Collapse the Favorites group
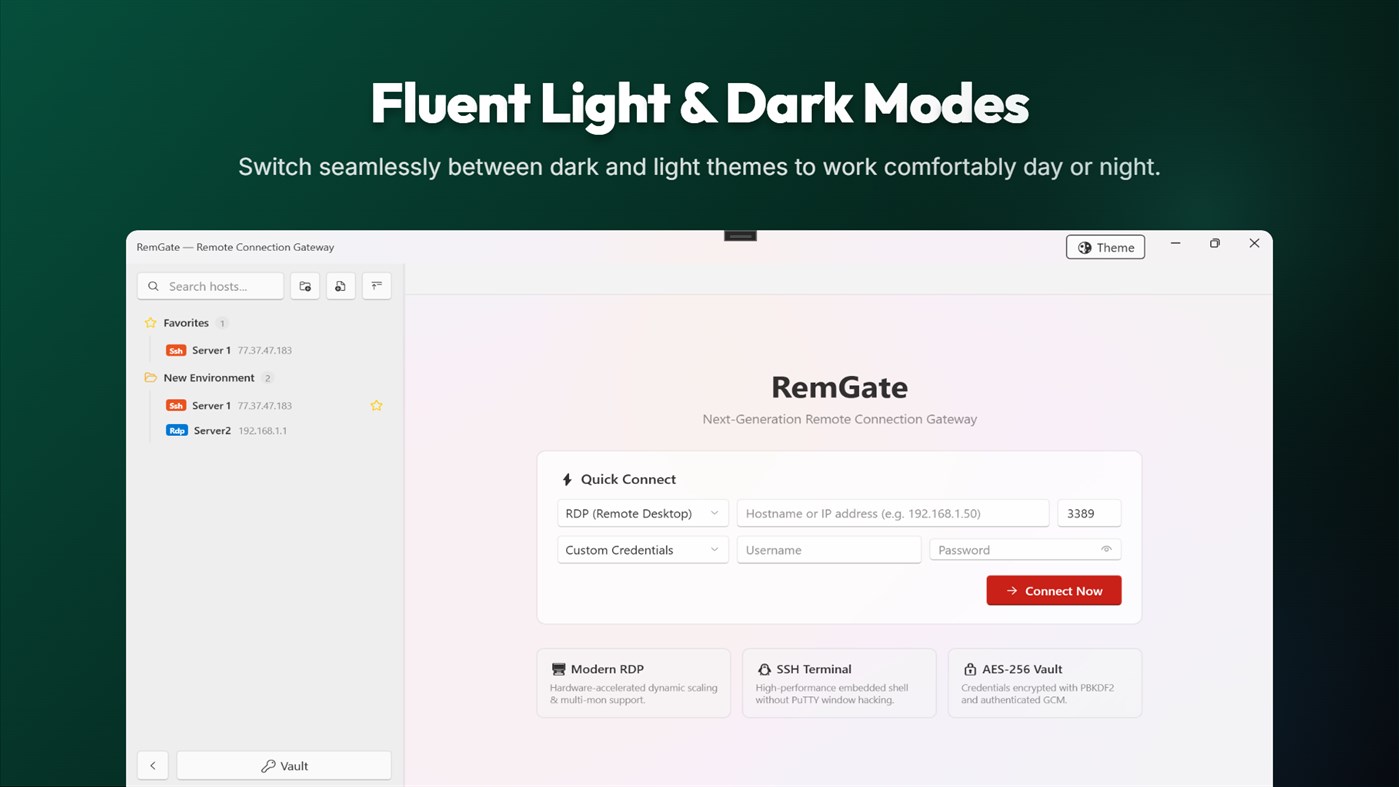1399x787 pixels. [x=186, y=323]
